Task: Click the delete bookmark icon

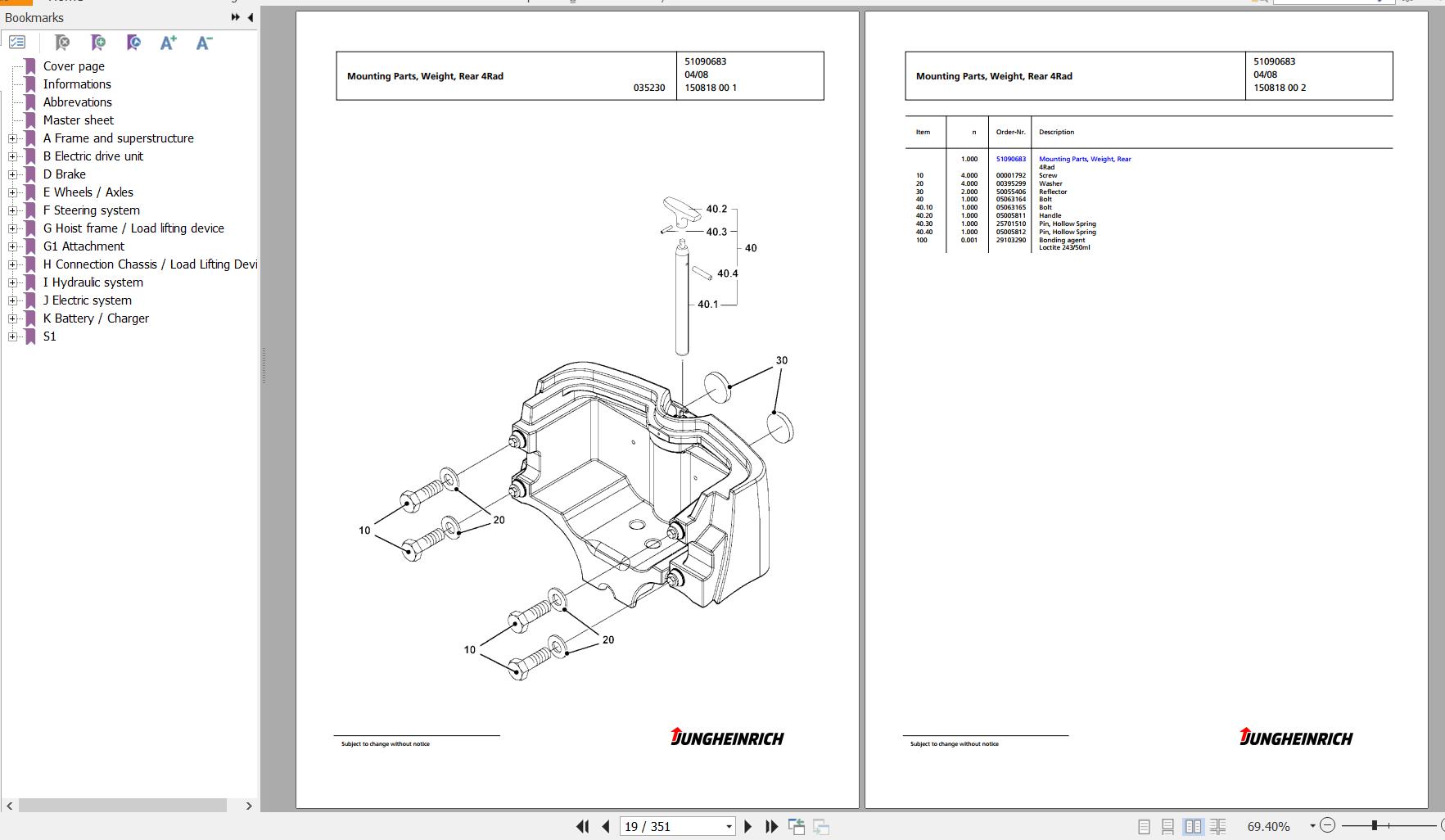Action: coord(62,43)
